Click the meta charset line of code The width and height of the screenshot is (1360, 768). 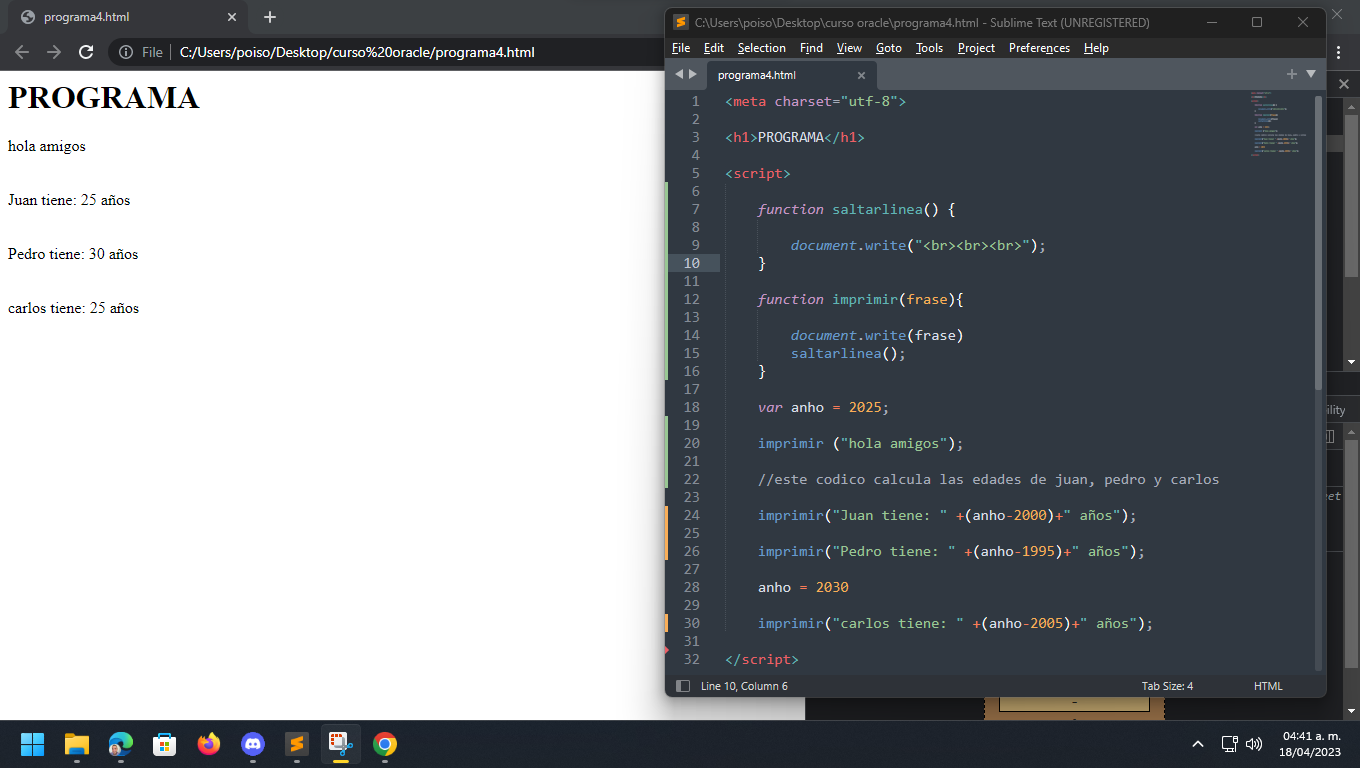tap(816, 101)
